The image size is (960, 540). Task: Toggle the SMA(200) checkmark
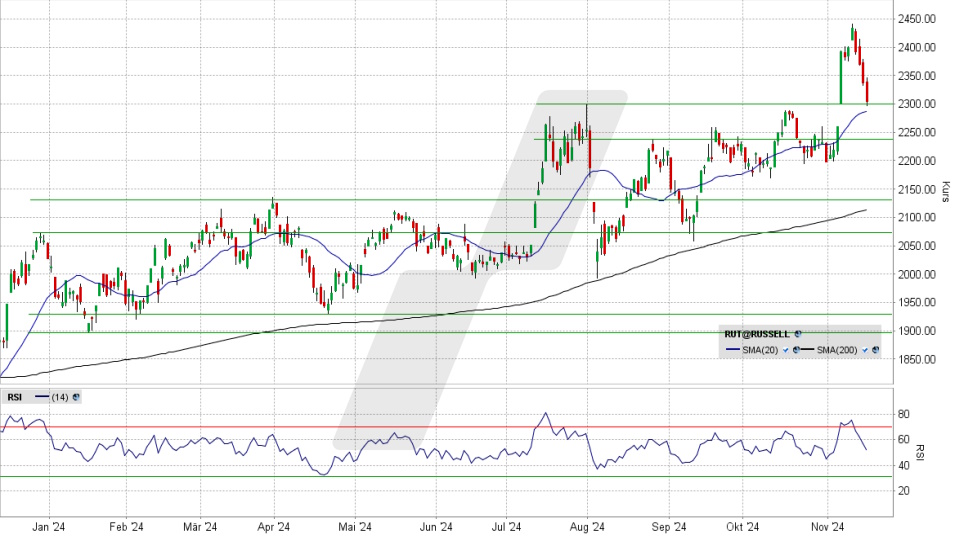pyautogui.click(x=865, y=350)
